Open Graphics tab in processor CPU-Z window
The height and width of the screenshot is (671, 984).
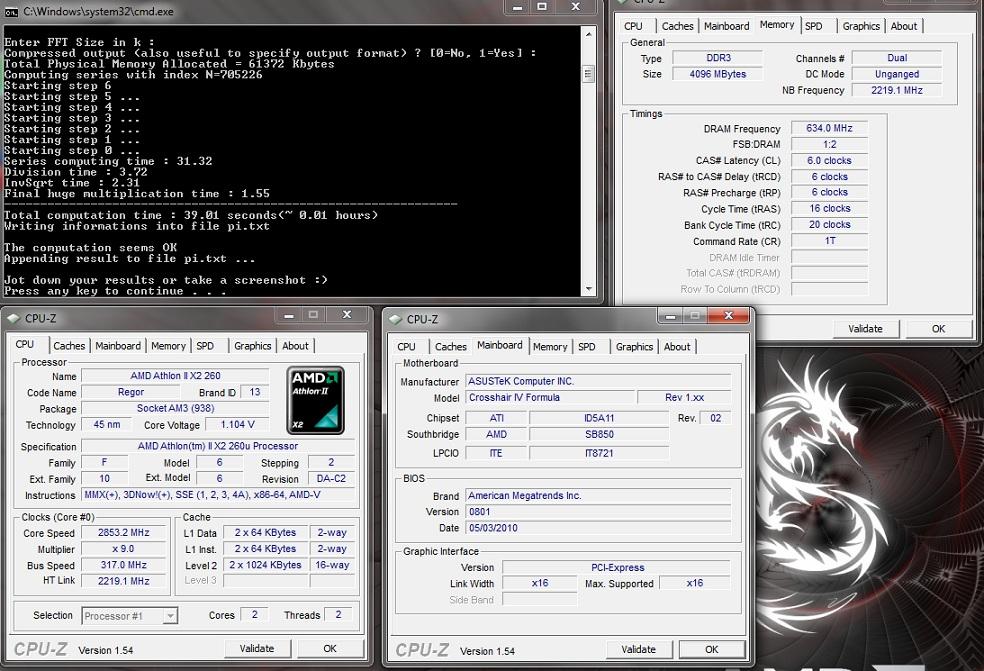[252, 346]
